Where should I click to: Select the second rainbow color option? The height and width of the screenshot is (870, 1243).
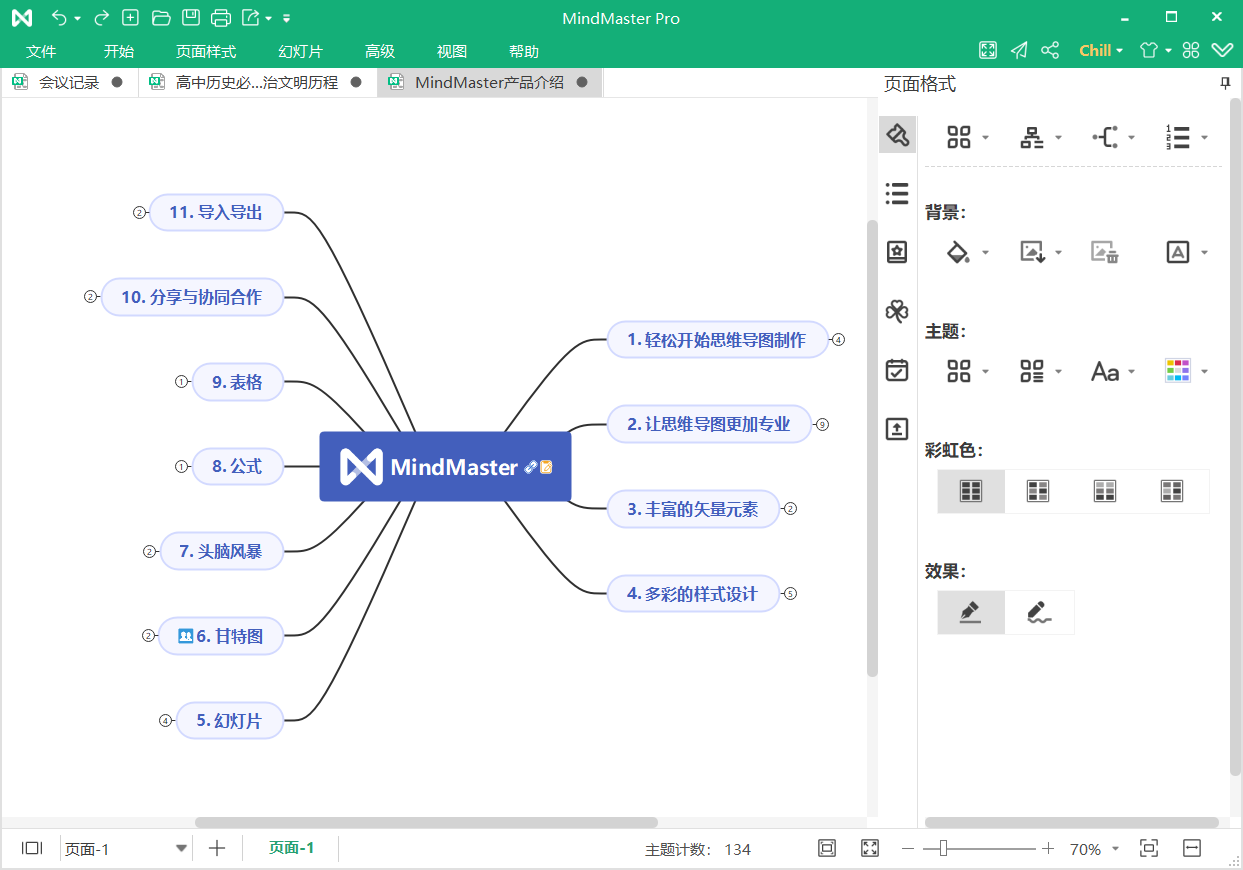tap(1038, 491)
